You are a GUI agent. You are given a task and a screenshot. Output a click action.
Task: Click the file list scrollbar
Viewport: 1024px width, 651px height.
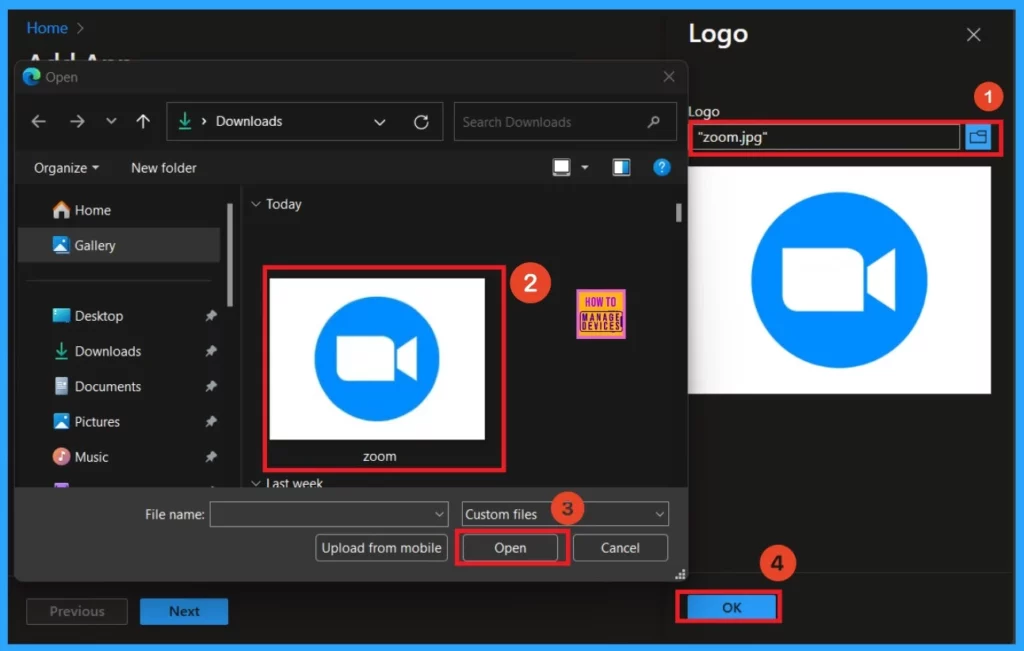679,212
